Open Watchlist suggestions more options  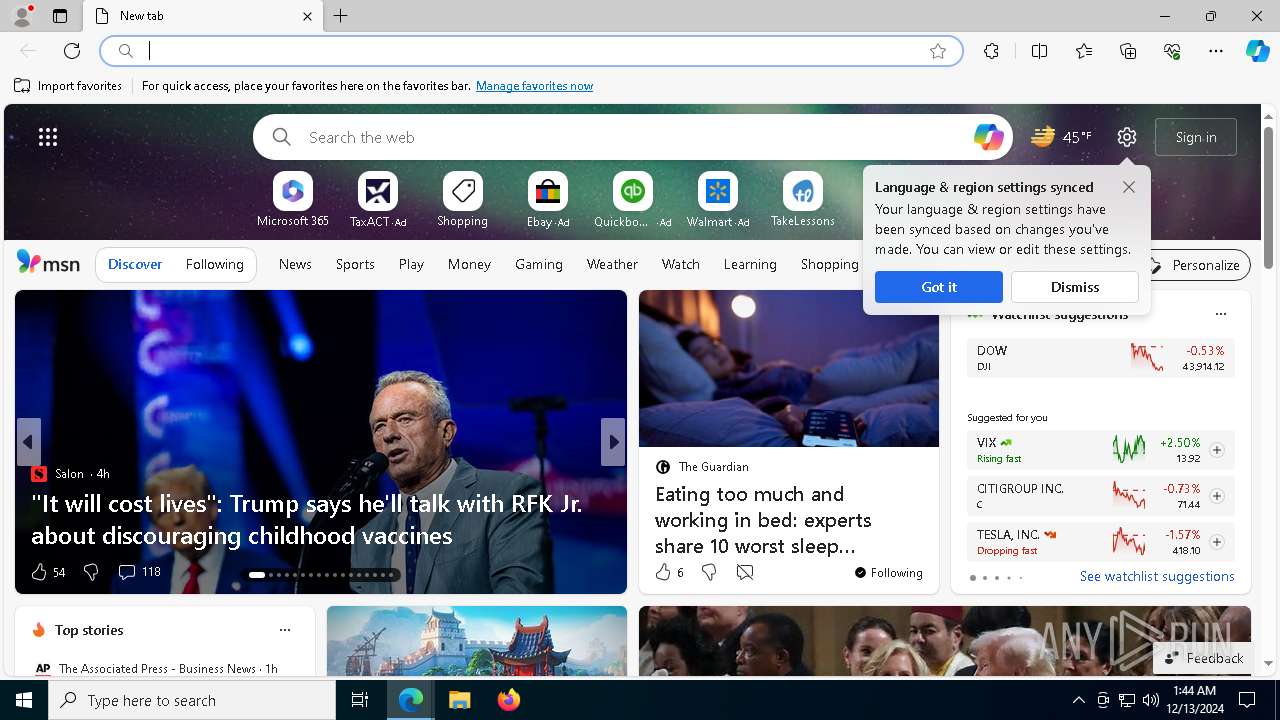coord(1220,314)
